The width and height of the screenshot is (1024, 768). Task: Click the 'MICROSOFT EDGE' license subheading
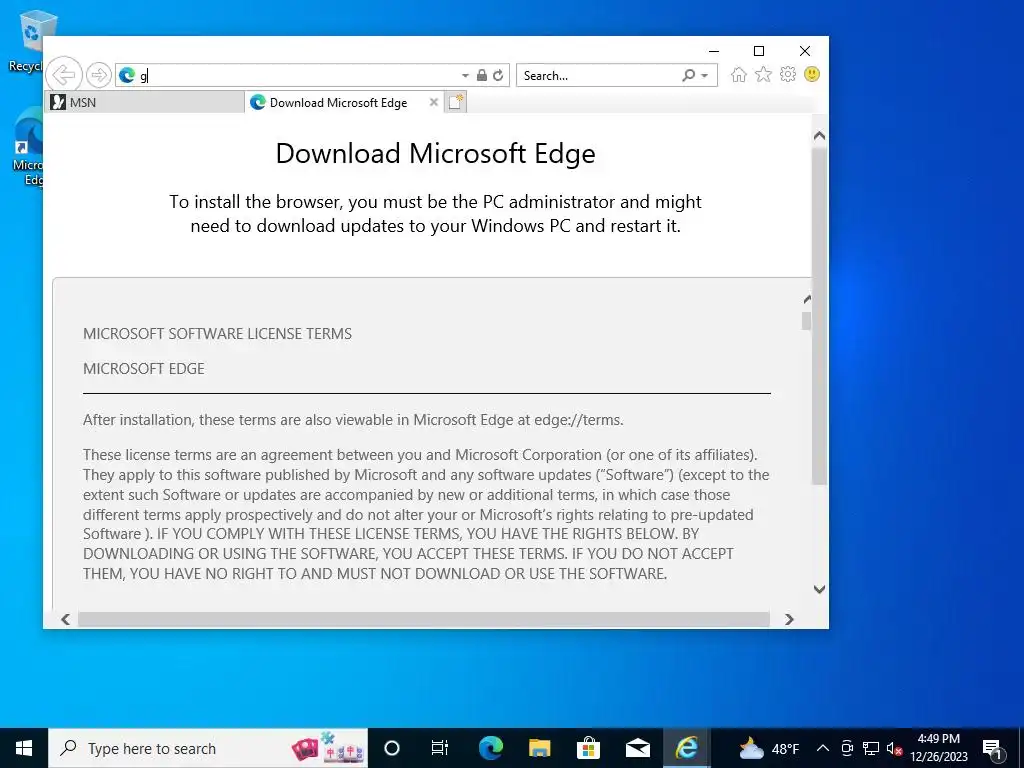pyautogui.click(x=144, y=369)
